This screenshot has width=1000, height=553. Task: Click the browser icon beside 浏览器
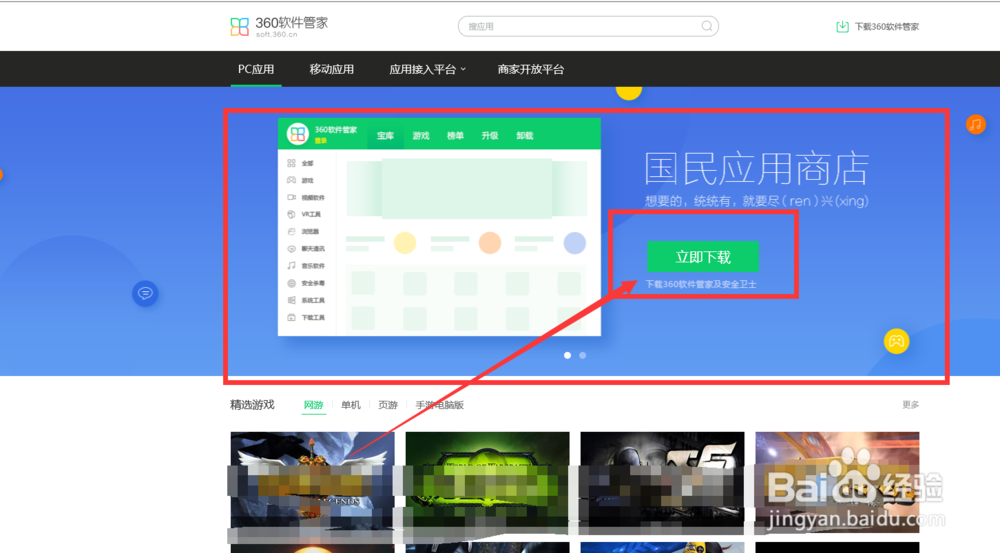(x=291, y=232)
